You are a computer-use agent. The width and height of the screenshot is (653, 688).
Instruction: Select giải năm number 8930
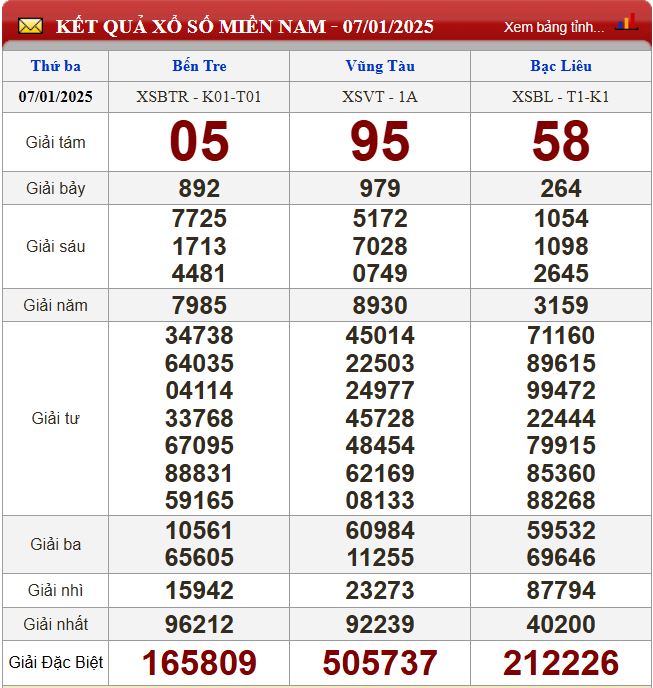click(380, 305)
